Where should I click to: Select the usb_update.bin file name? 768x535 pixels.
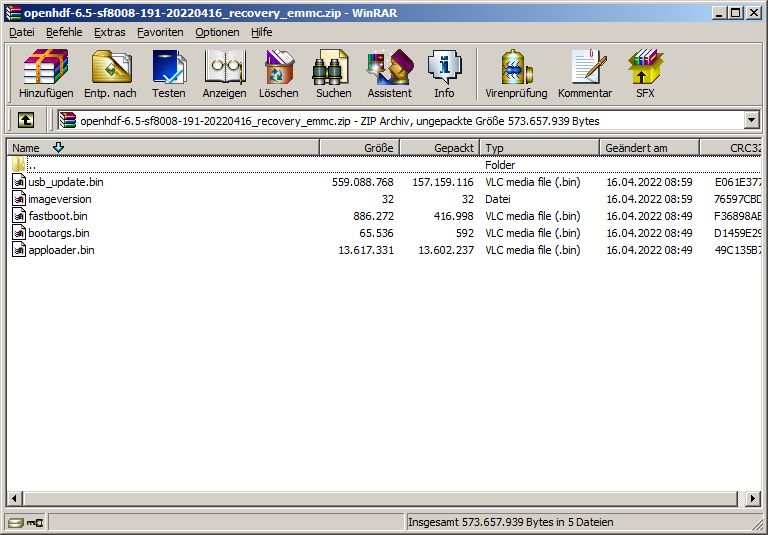click(66, 182)
